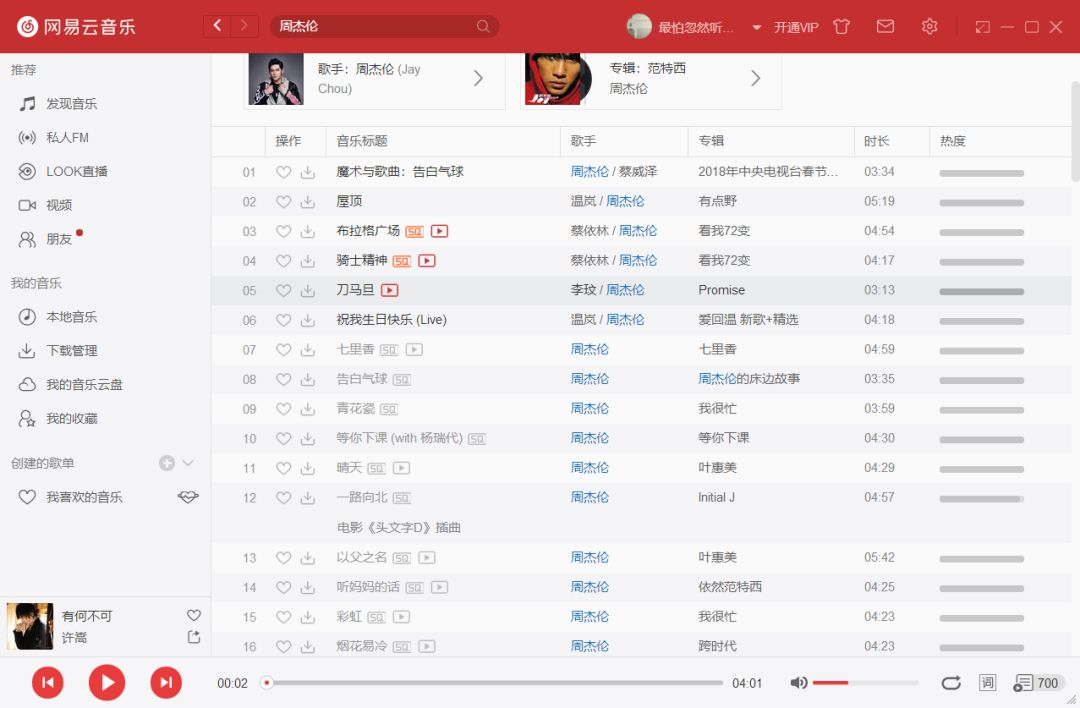Play the MV for 布拉格广场
Screen dimensions: 1080x708
439,231
